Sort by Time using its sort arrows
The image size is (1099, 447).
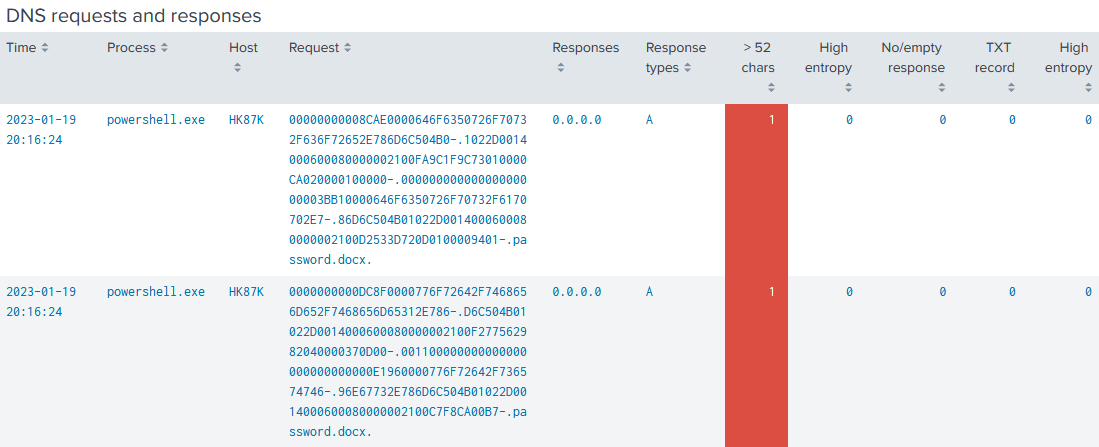coord(46,48)
